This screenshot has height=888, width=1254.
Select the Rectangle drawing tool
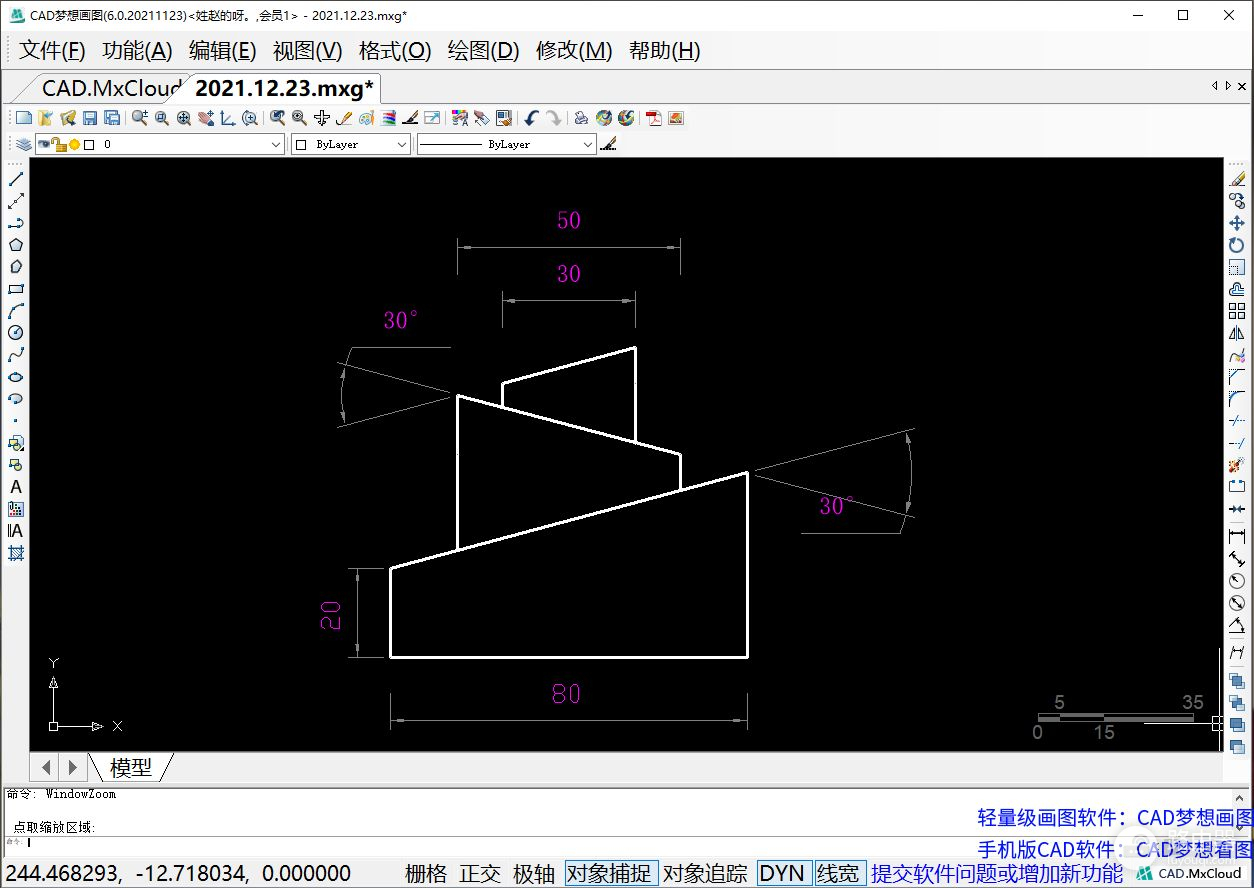16,289
